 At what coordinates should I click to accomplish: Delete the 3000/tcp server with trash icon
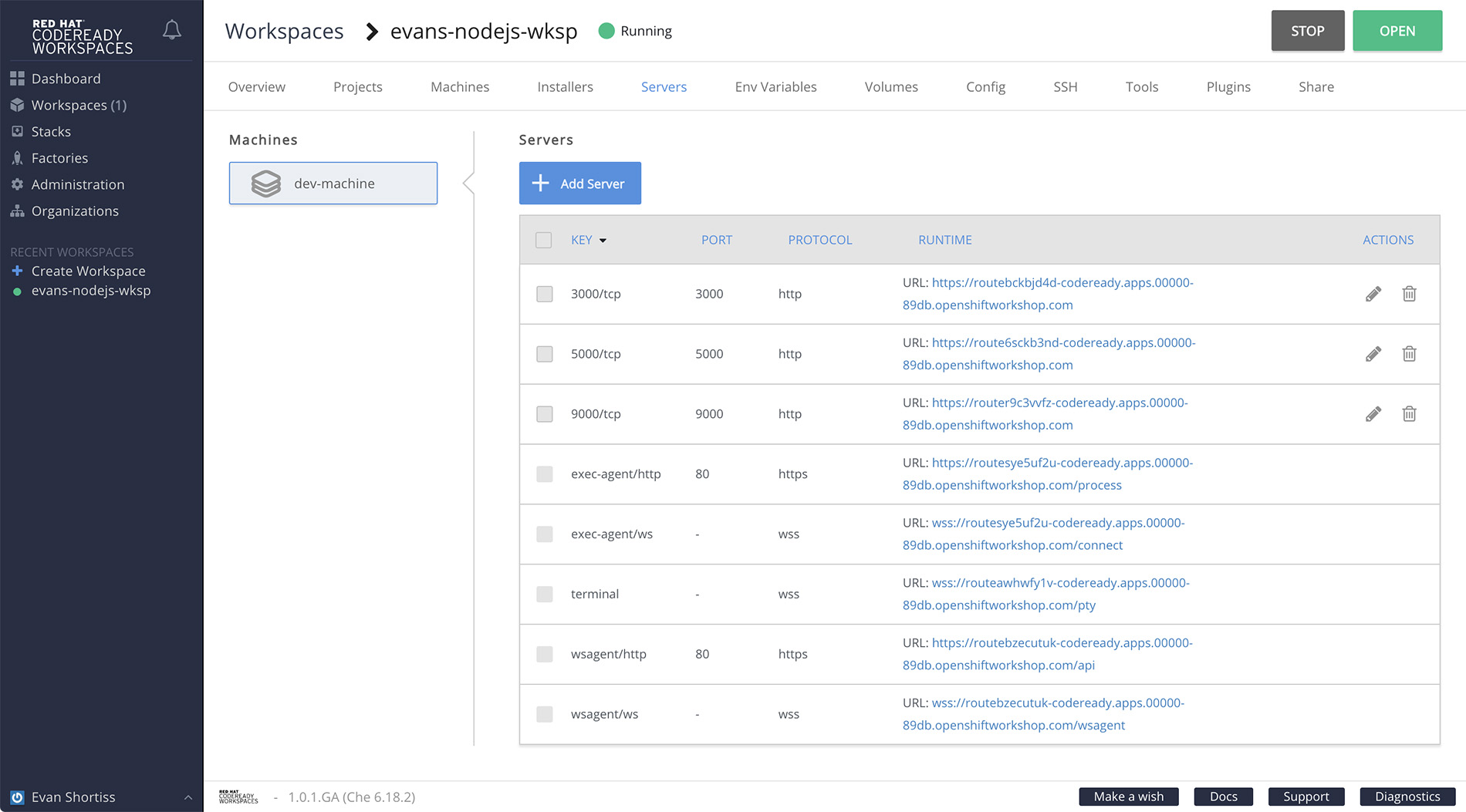[x=1409, y=294]
